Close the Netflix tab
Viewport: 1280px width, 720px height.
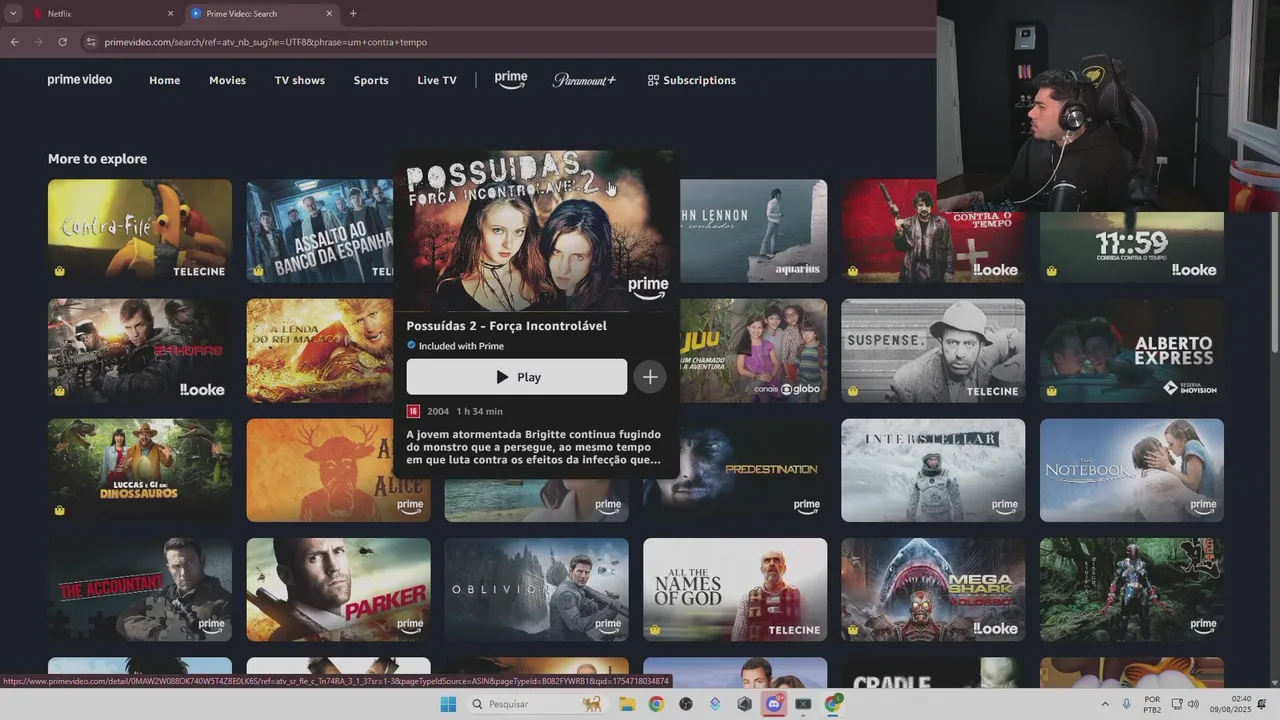[170, 14]
